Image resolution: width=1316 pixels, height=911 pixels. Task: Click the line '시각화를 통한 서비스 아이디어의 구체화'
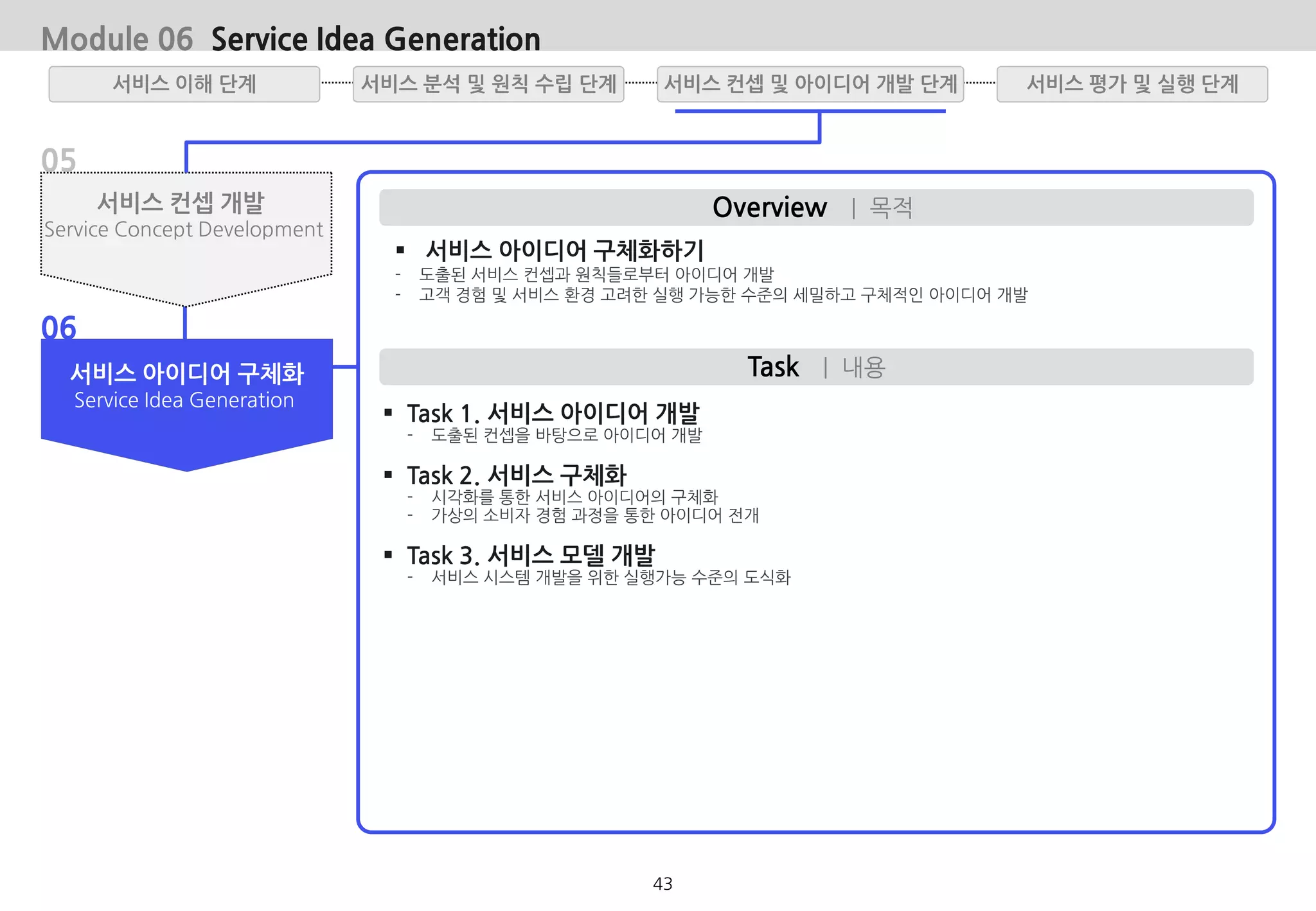click(574, 497)
